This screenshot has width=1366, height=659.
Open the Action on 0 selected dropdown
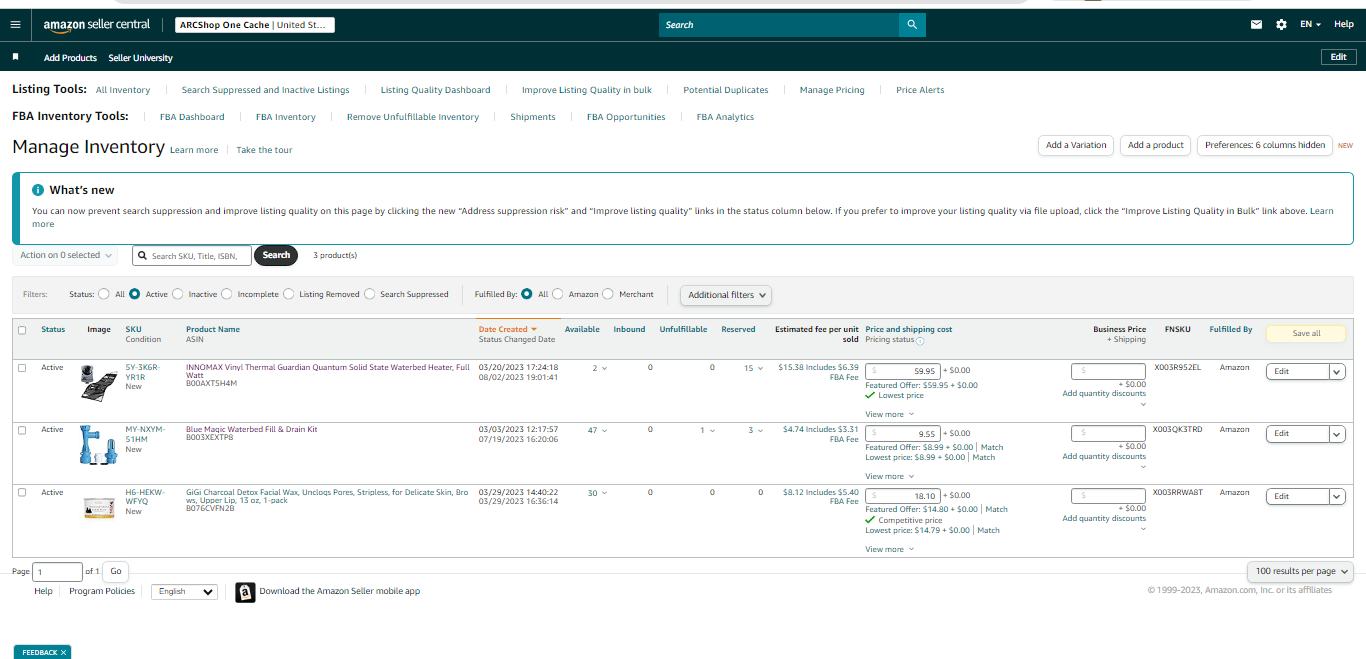click(x=65, y=256)
